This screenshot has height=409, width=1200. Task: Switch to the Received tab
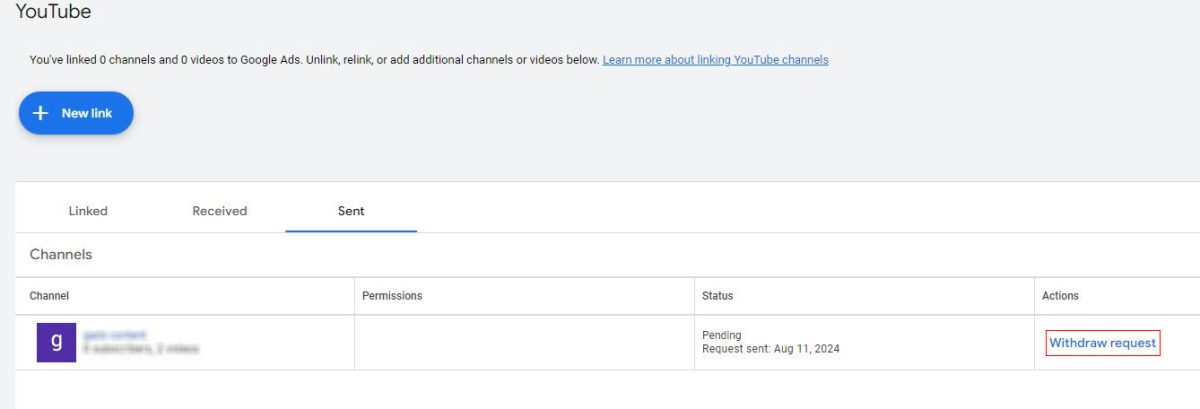(x=220, y=211)
